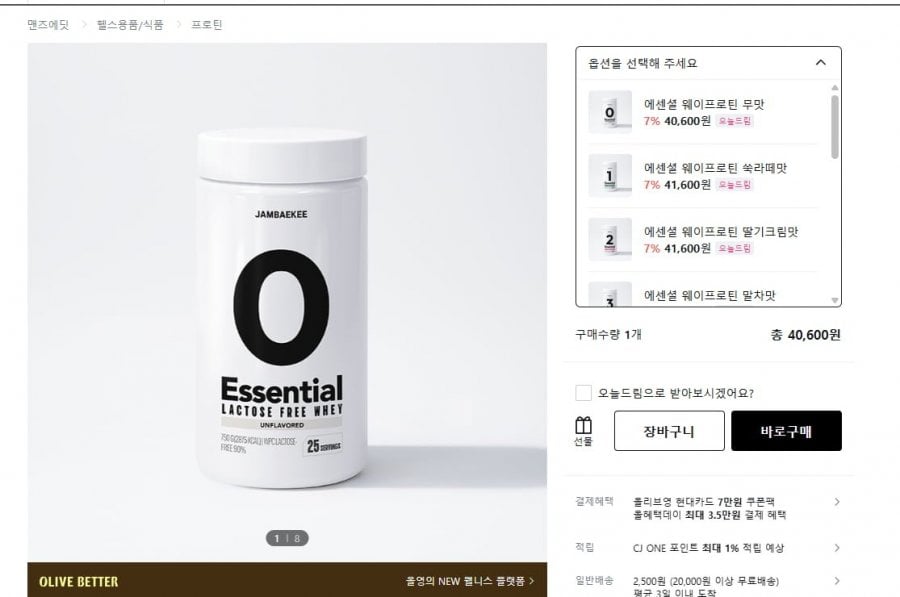Image resolution: width=900 pixels, height=597 pixels.
Task: Click the image page indicator 1 | 8
Action: point(287,538)
